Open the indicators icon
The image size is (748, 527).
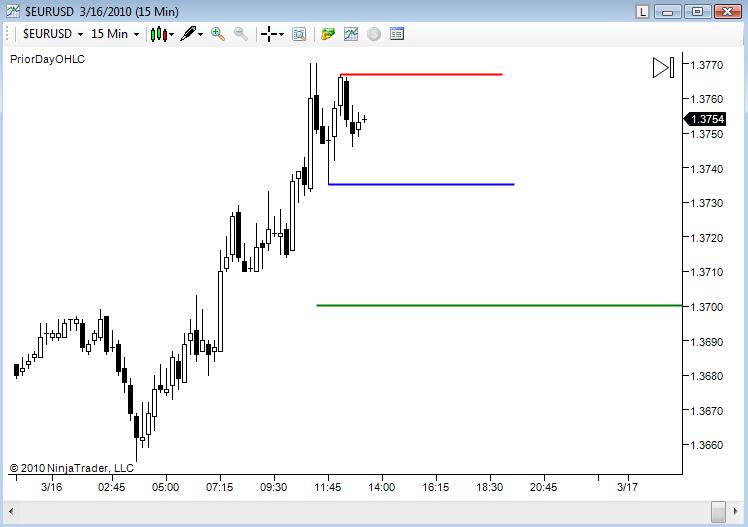tap(351, 34)
